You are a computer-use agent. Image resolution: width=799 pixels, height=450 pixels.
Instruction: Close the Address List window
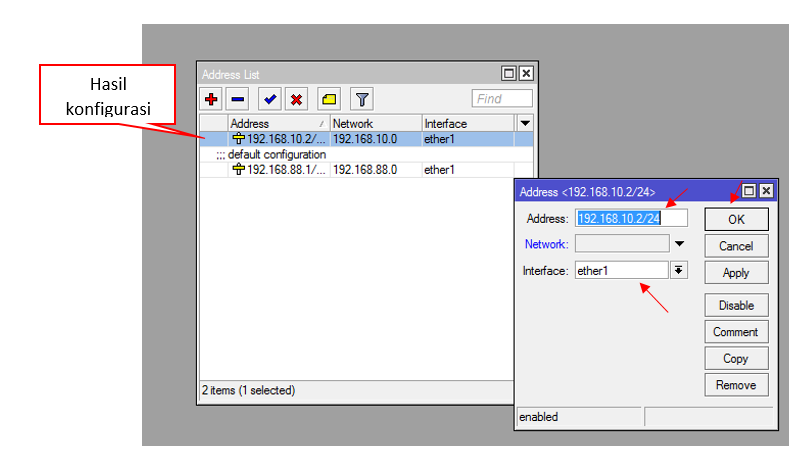[526, 73]
